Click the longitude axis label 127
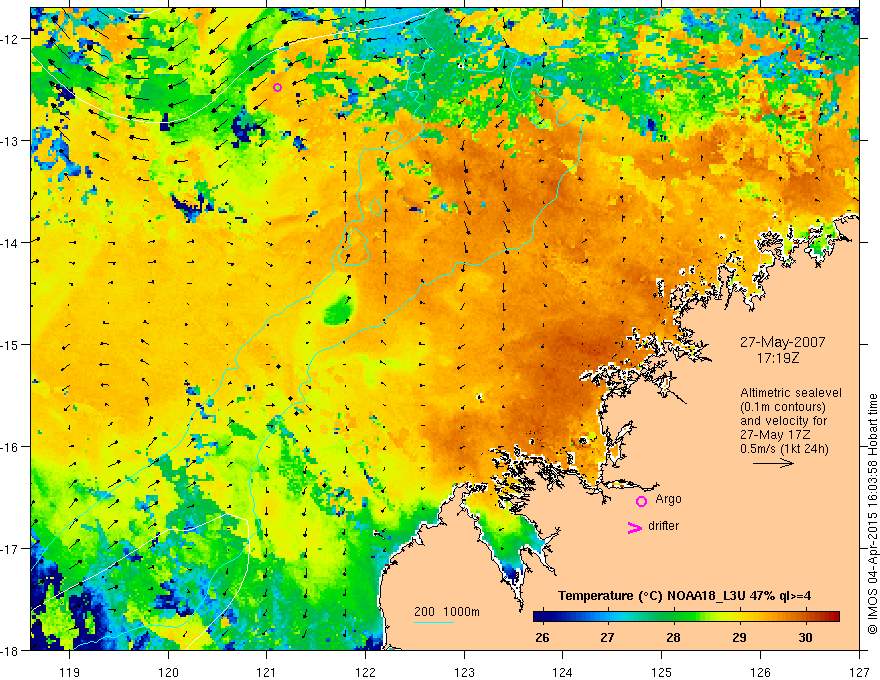This screenshot has width=880, height=680. [859, 672]
